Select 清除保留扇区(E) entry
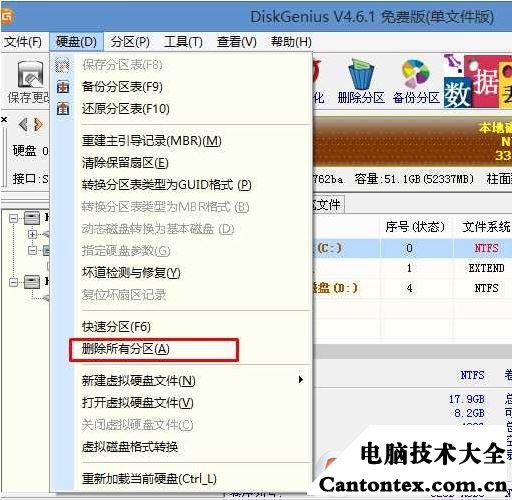512x500 pixels. [x=125, y=163]
